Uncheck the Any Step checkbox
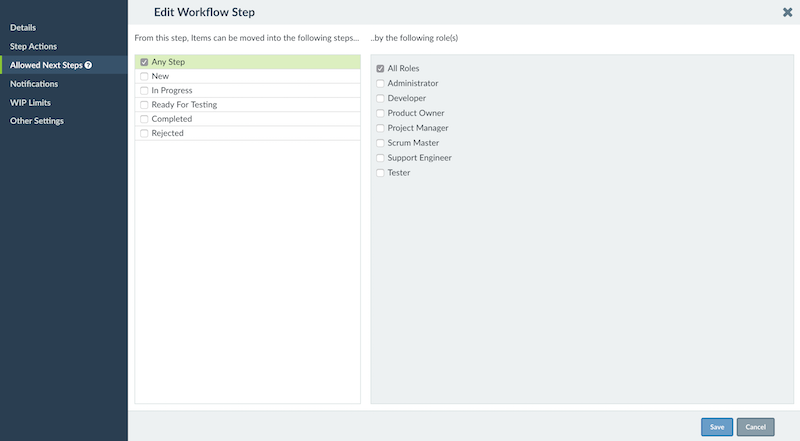 point(144,62)
